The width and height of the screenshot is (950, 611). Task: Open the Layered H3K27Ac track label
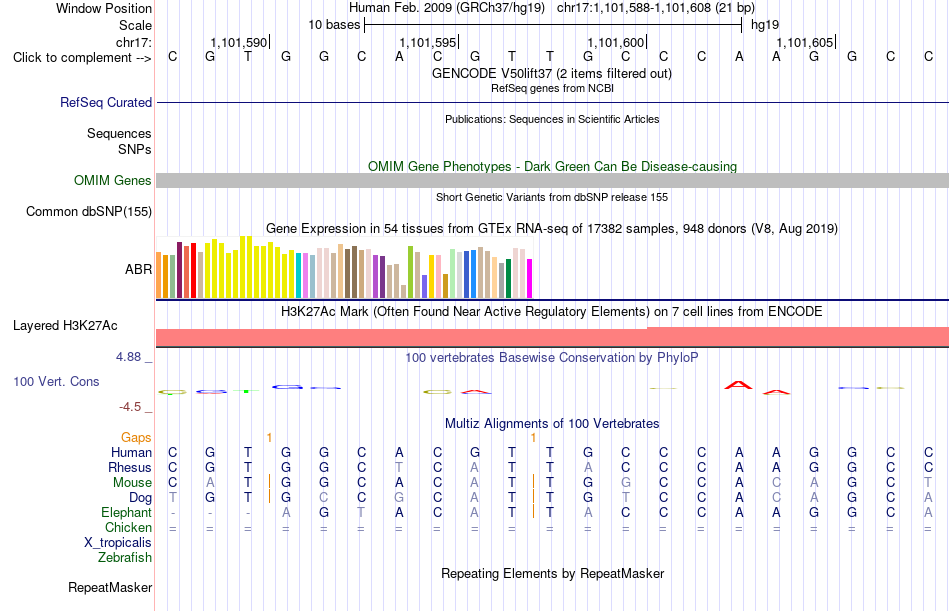tap(65, 326)
